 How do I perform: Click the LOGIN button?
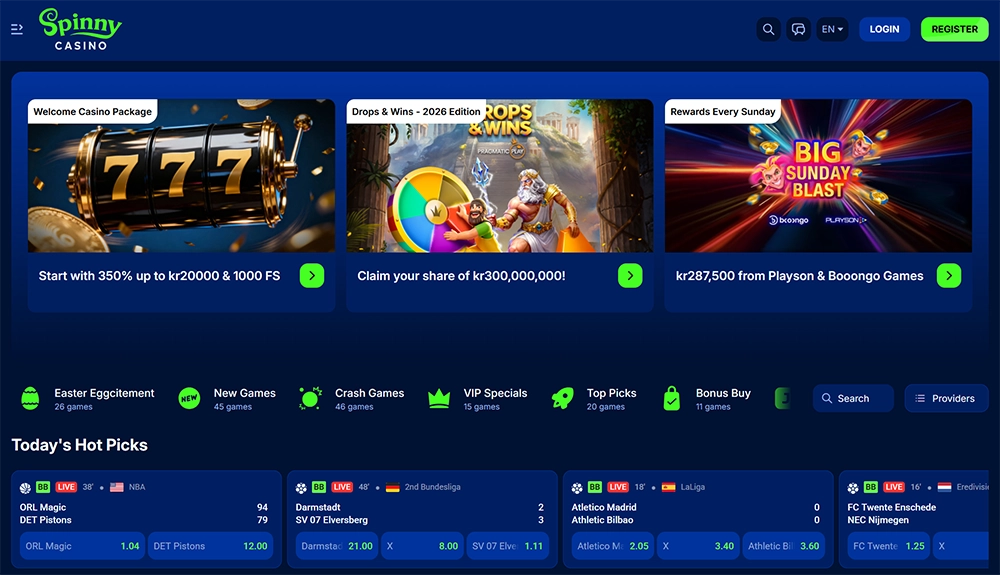[885, 29]
